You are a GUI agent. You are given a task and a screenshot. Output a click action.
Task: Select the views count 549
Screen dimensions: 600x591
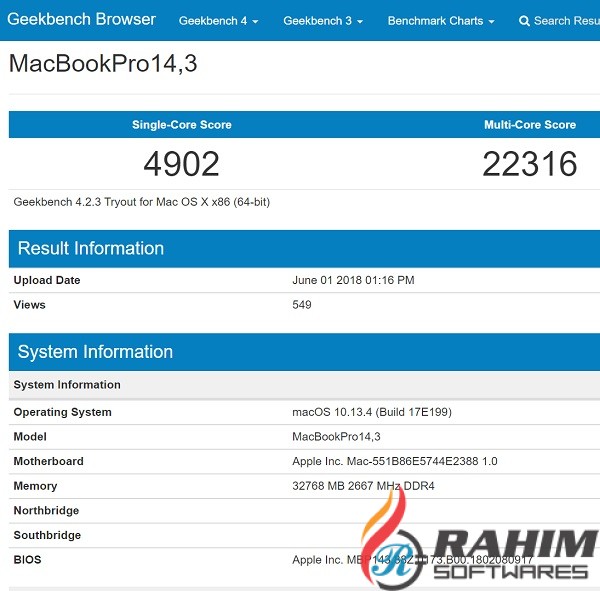click(302, 305)
